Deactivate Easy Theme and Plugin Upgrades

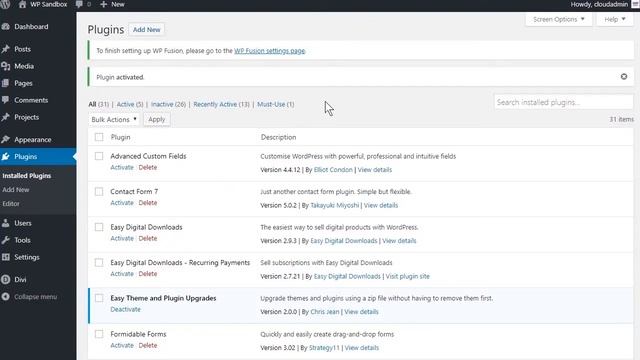click(x=125, y=309)
